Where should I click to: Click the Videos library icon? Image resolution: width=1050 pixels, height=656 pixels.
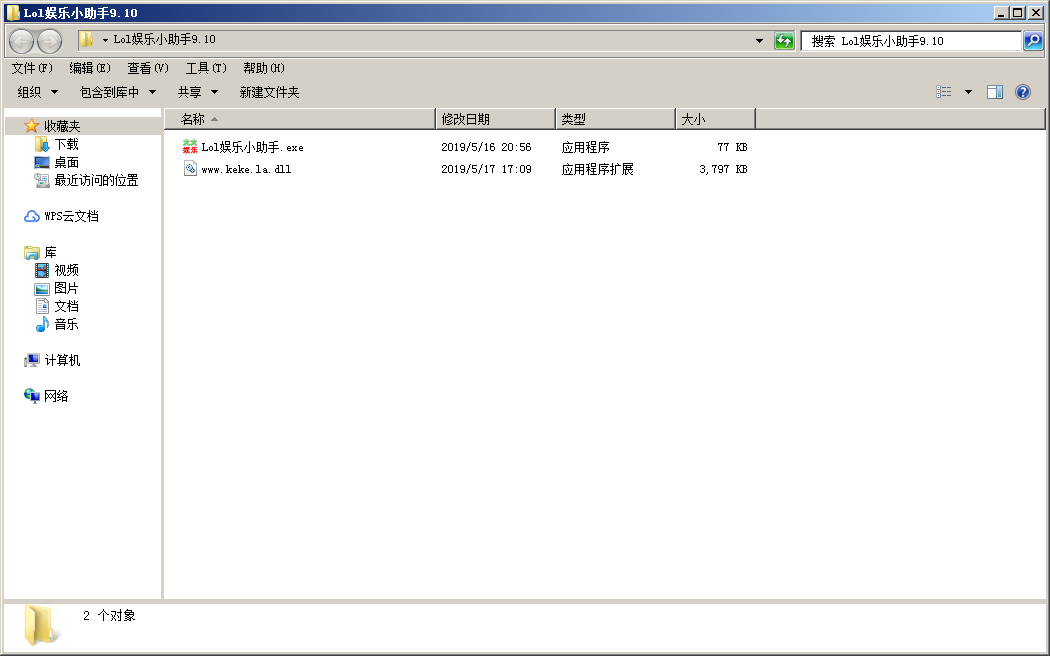pyautogui.click(x=42, y=270)
